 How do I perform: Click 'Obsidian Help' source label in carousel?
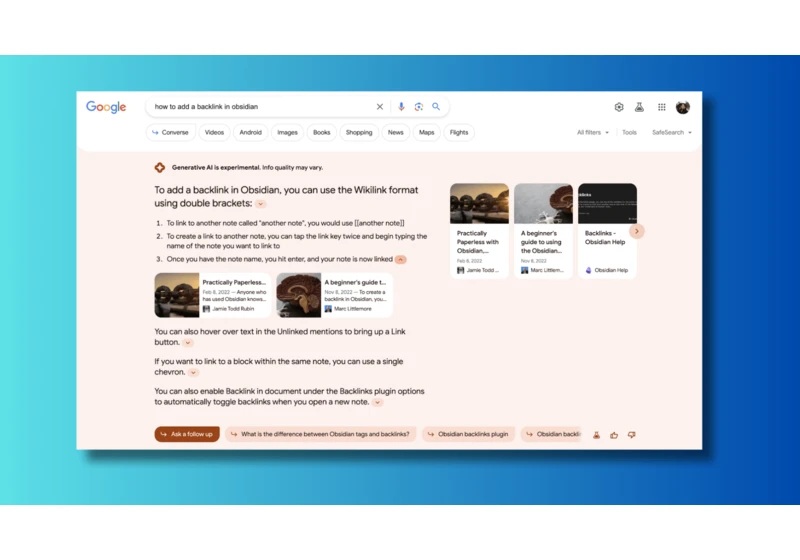(x=611, y=270)
